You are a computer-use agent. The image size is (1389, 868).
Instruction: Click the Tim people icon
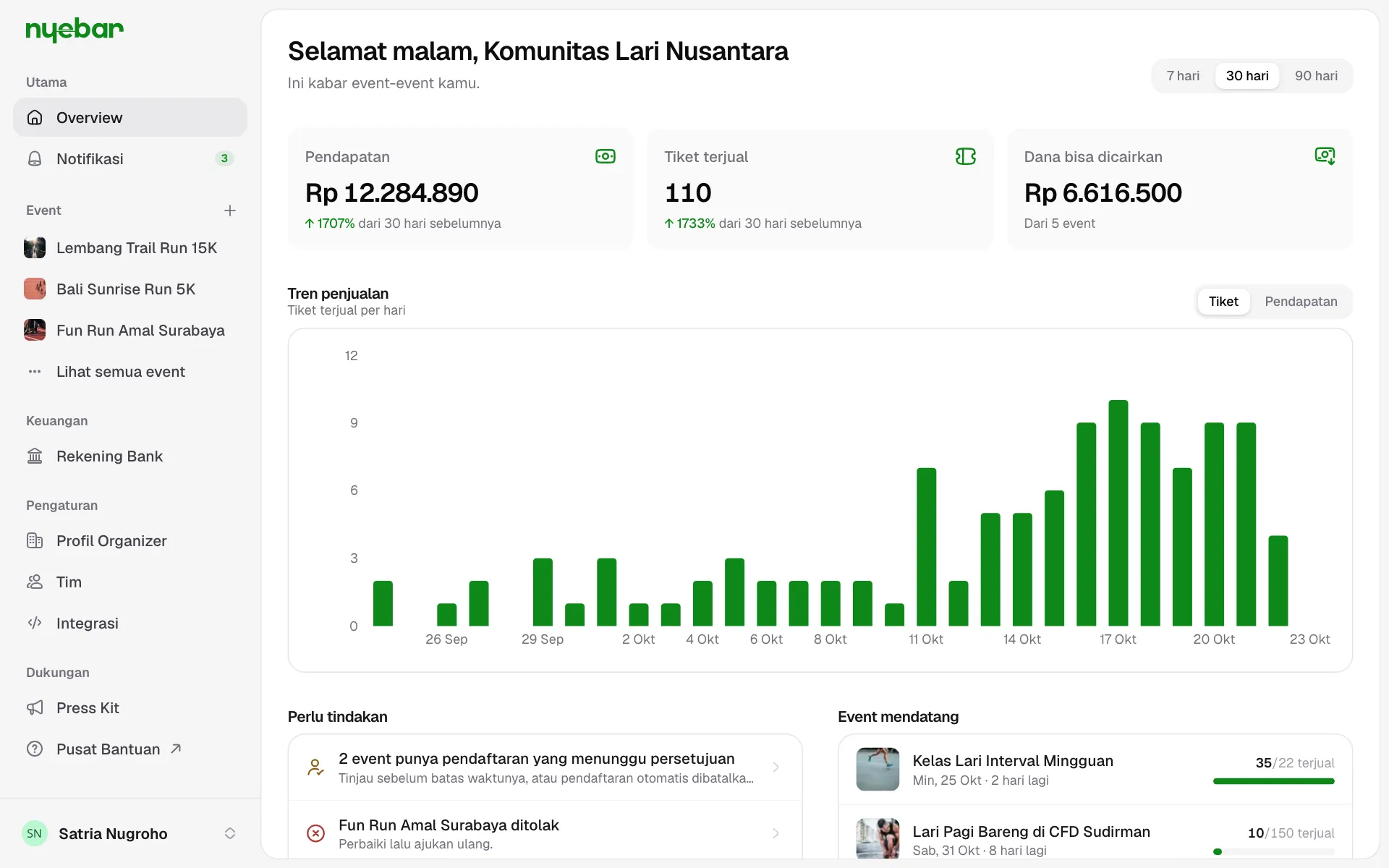[35, 582]
